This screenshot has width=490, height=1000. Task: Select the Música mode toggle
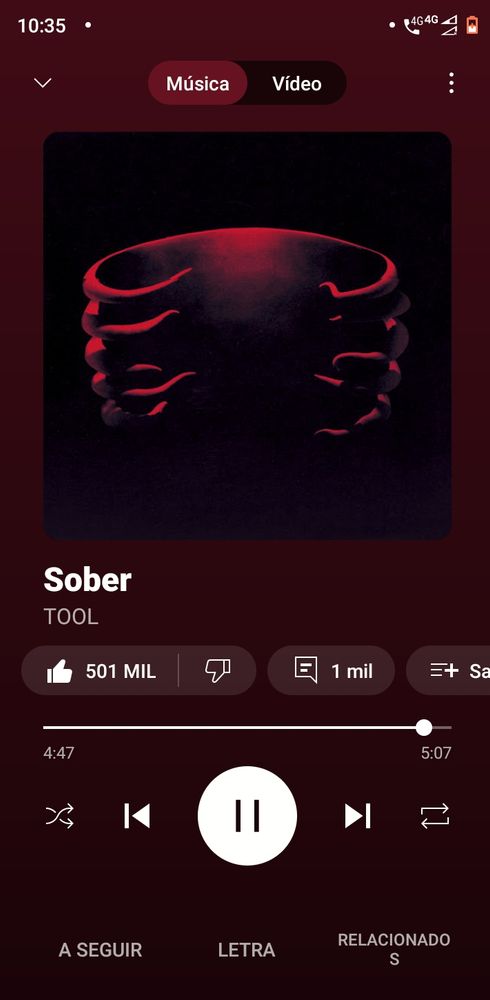198,84
